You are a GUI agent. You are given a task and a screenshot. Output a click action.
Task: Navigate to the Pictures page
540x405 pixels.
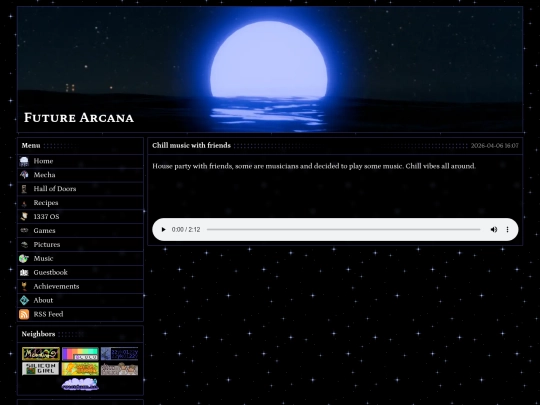[47, 245]
